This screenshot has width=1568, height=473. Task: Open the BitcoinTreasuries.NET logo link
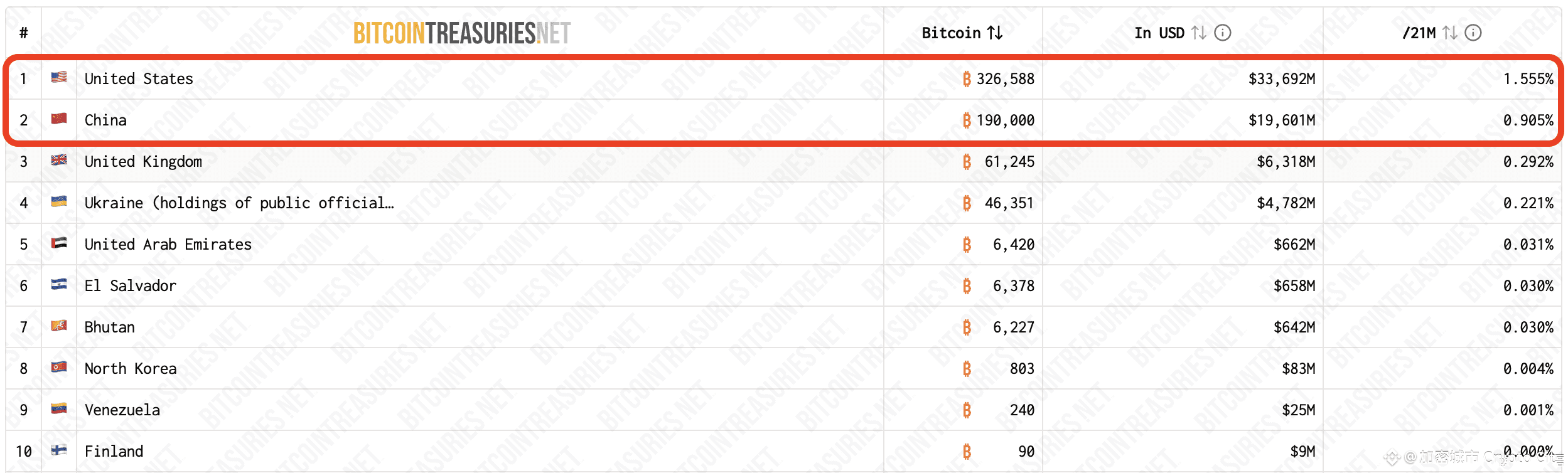(462, 33)
